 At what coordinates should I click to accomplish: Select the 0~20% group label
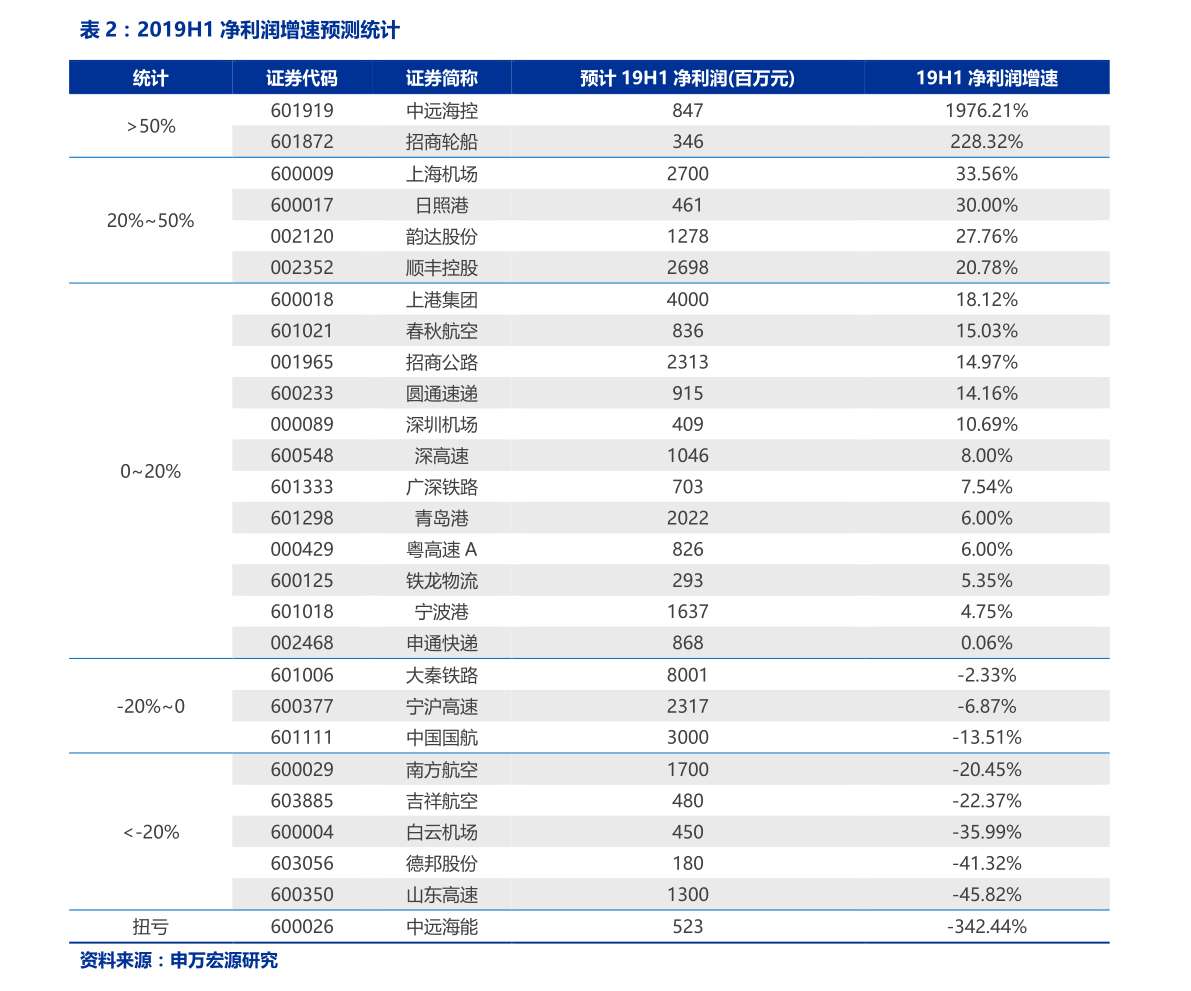point(150,472)
